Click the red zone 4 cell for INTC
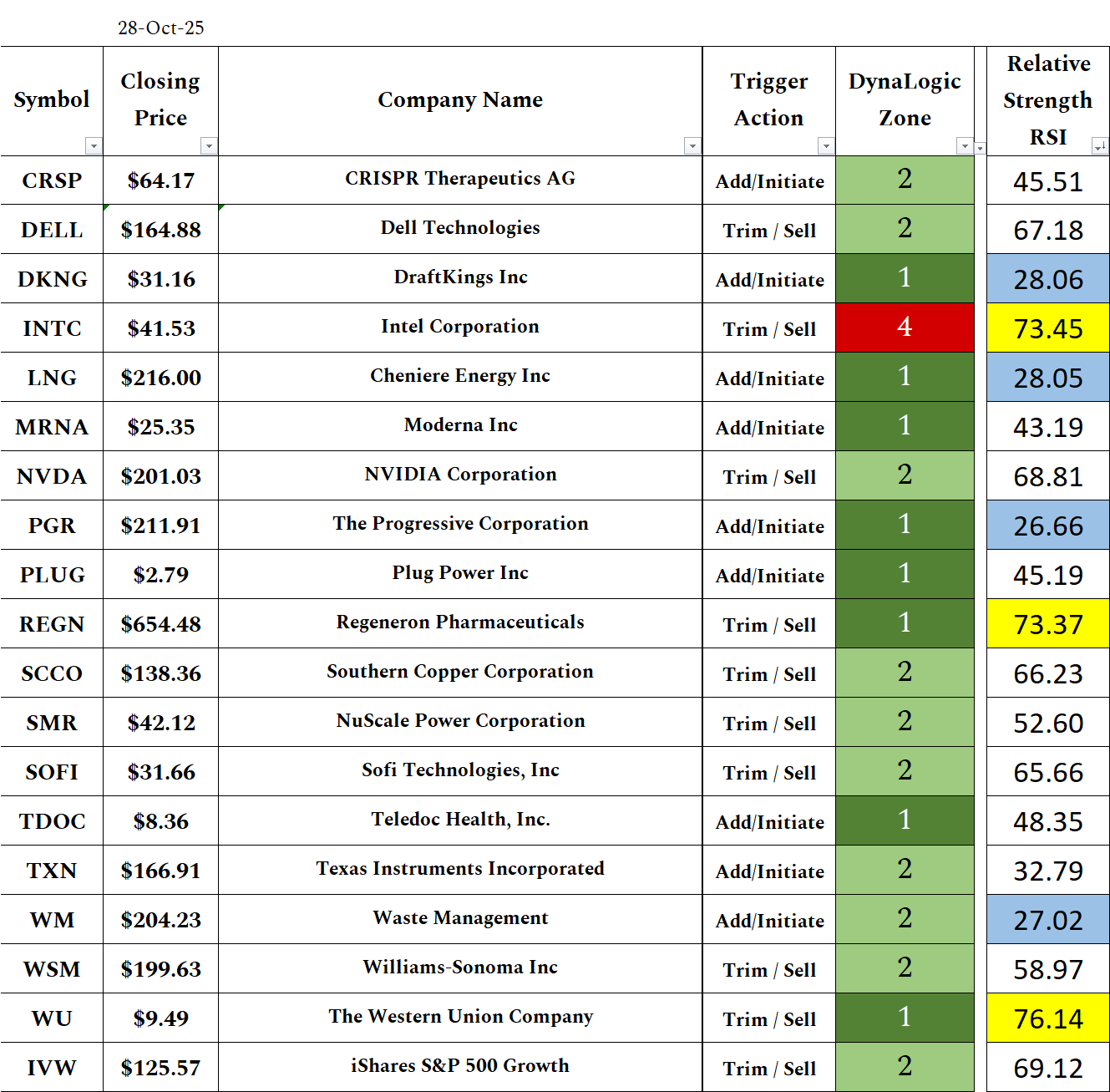 pos(905,328)
